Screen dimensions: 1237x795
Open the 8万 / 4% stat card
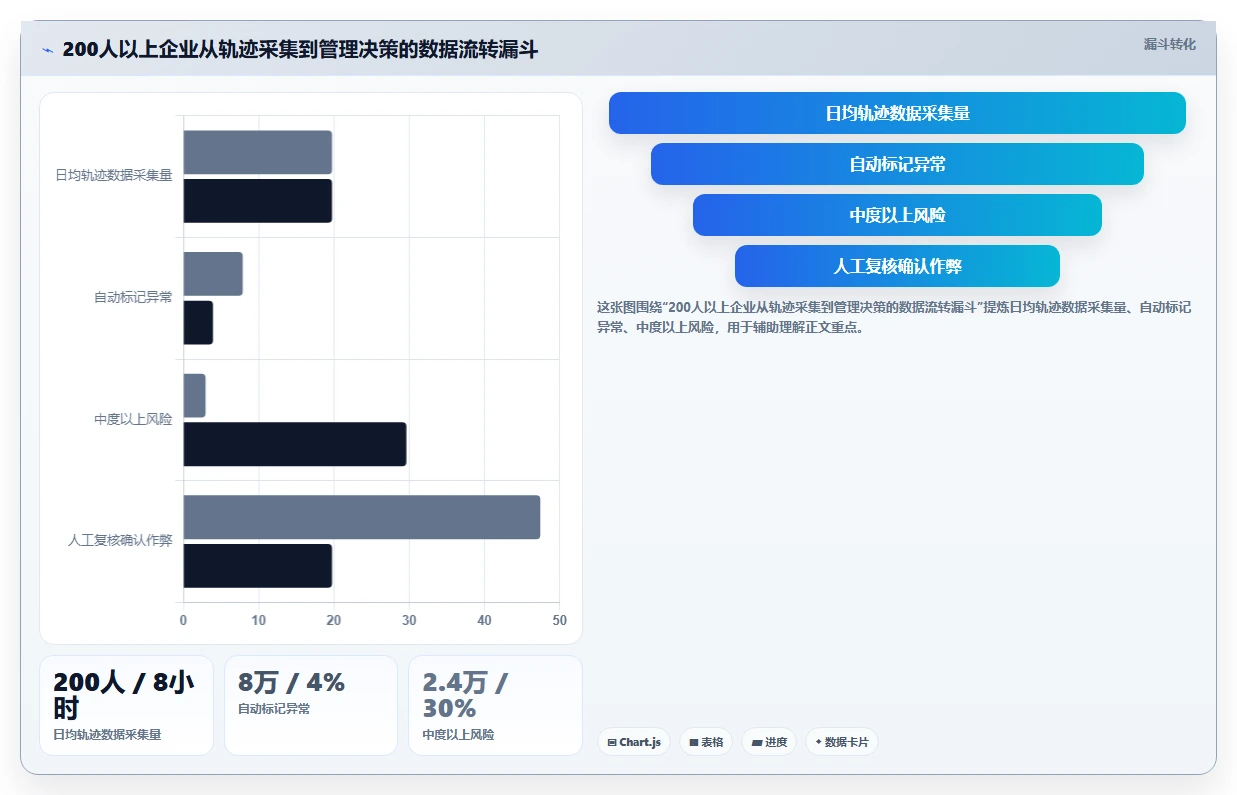311,705
